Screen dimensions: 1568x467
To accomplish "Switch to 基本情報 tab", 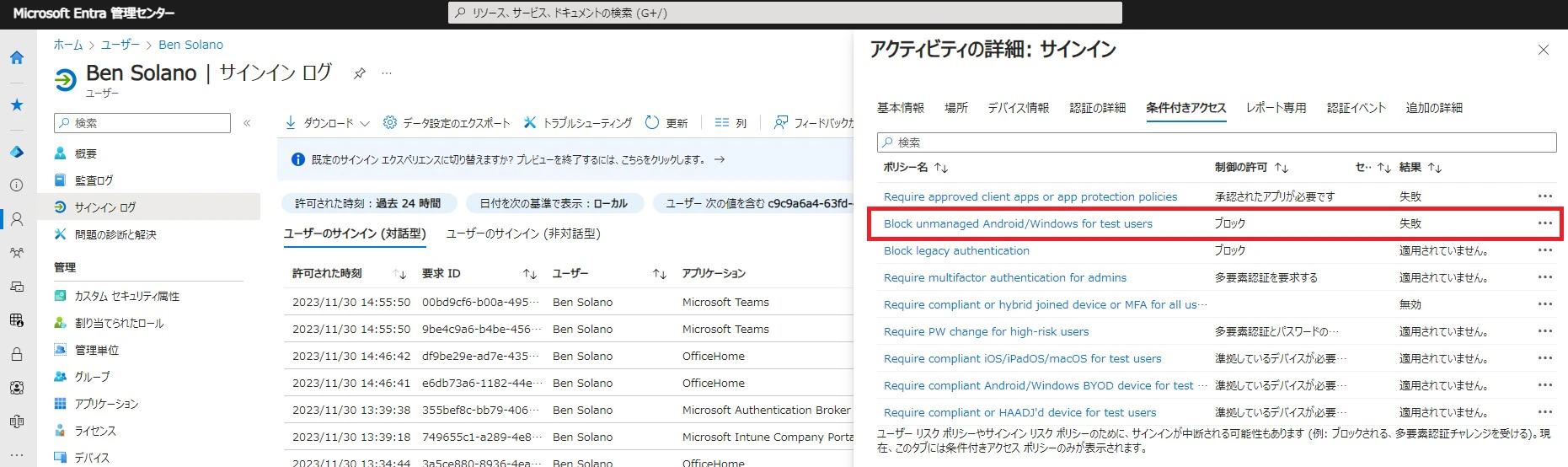I will click(x=901, y=108).
